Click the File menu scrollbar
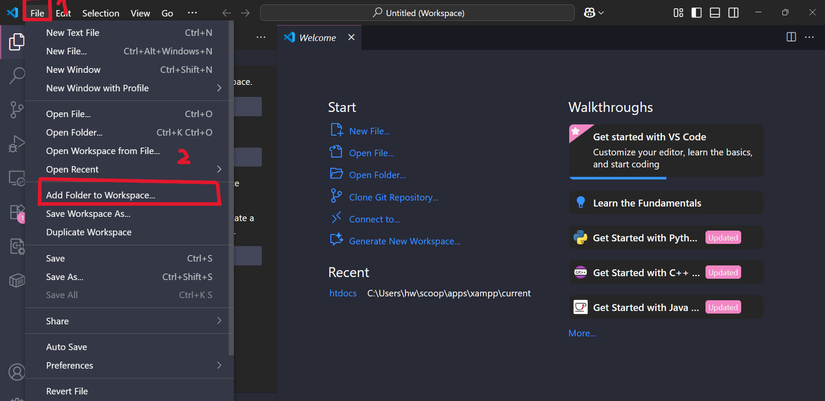The height and width of the screenshot is (401, 825). (x=231, y=189)
